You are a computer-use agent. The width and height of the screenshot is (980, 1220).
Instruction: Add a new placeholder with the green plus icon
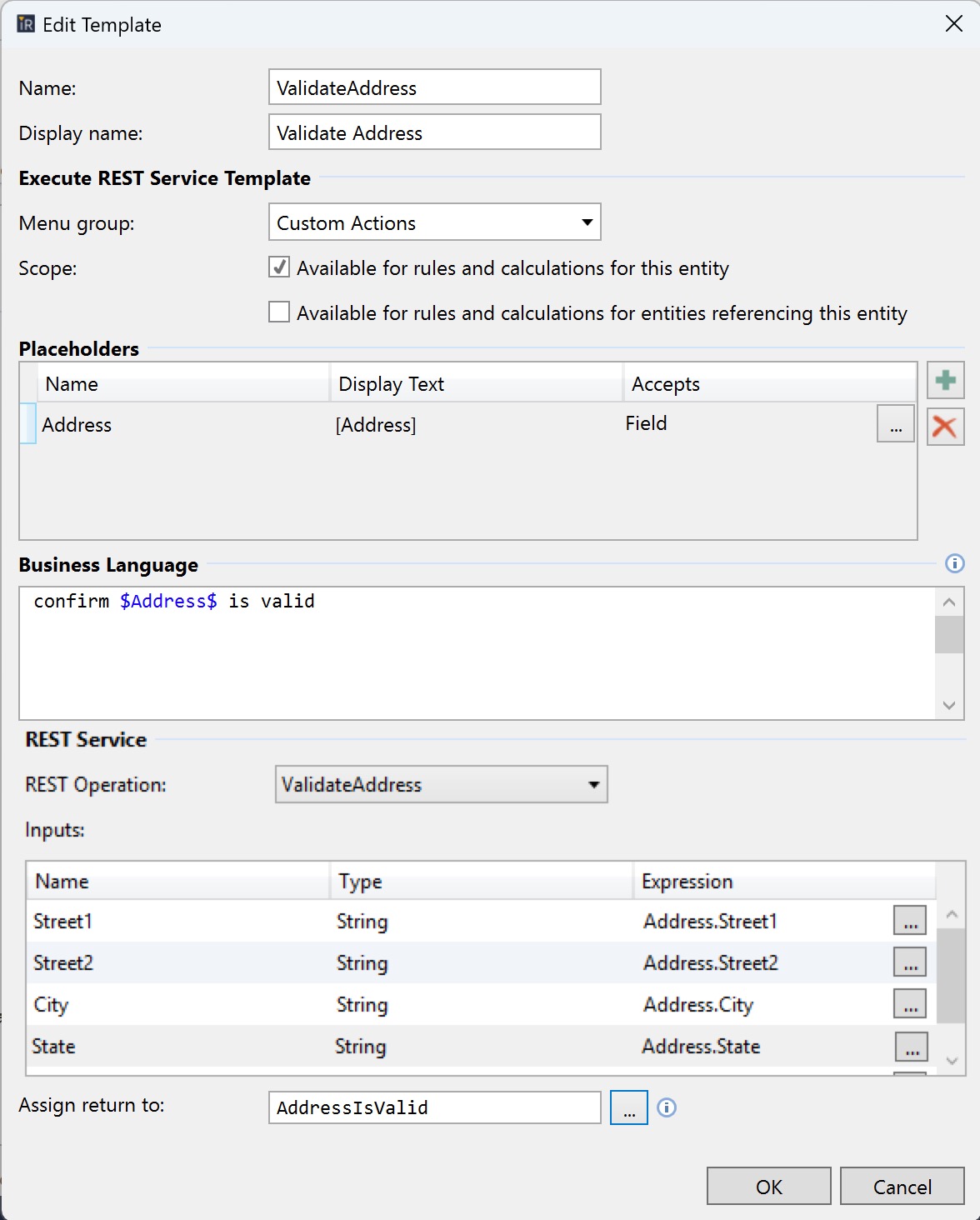(x=945, y=380)
